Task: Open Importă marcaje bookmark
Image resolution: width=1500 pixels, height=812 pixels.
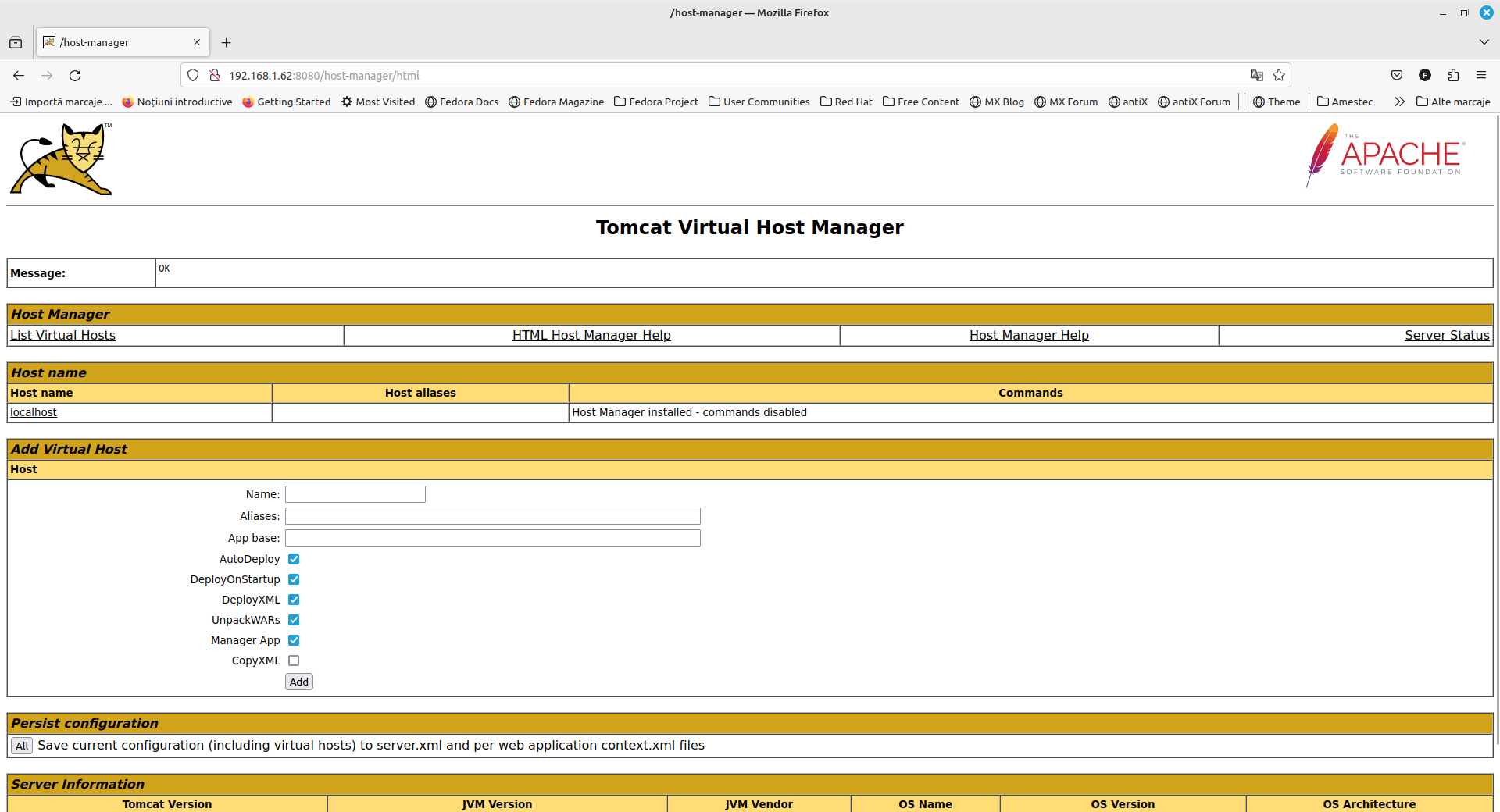Action: (61, 101)
